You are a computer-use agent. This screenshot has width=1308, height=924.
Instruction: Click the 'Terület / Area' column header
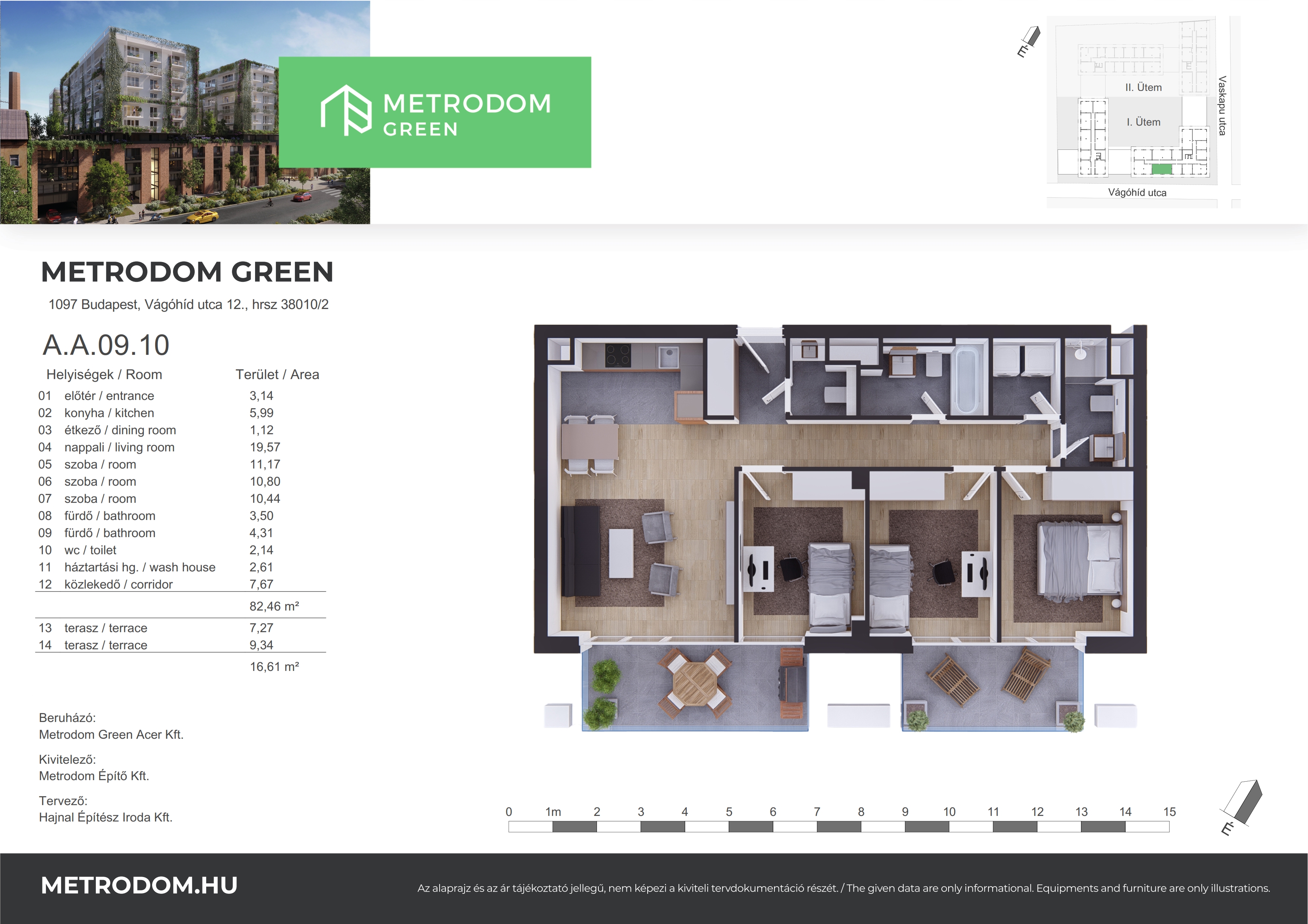(277, 375)
